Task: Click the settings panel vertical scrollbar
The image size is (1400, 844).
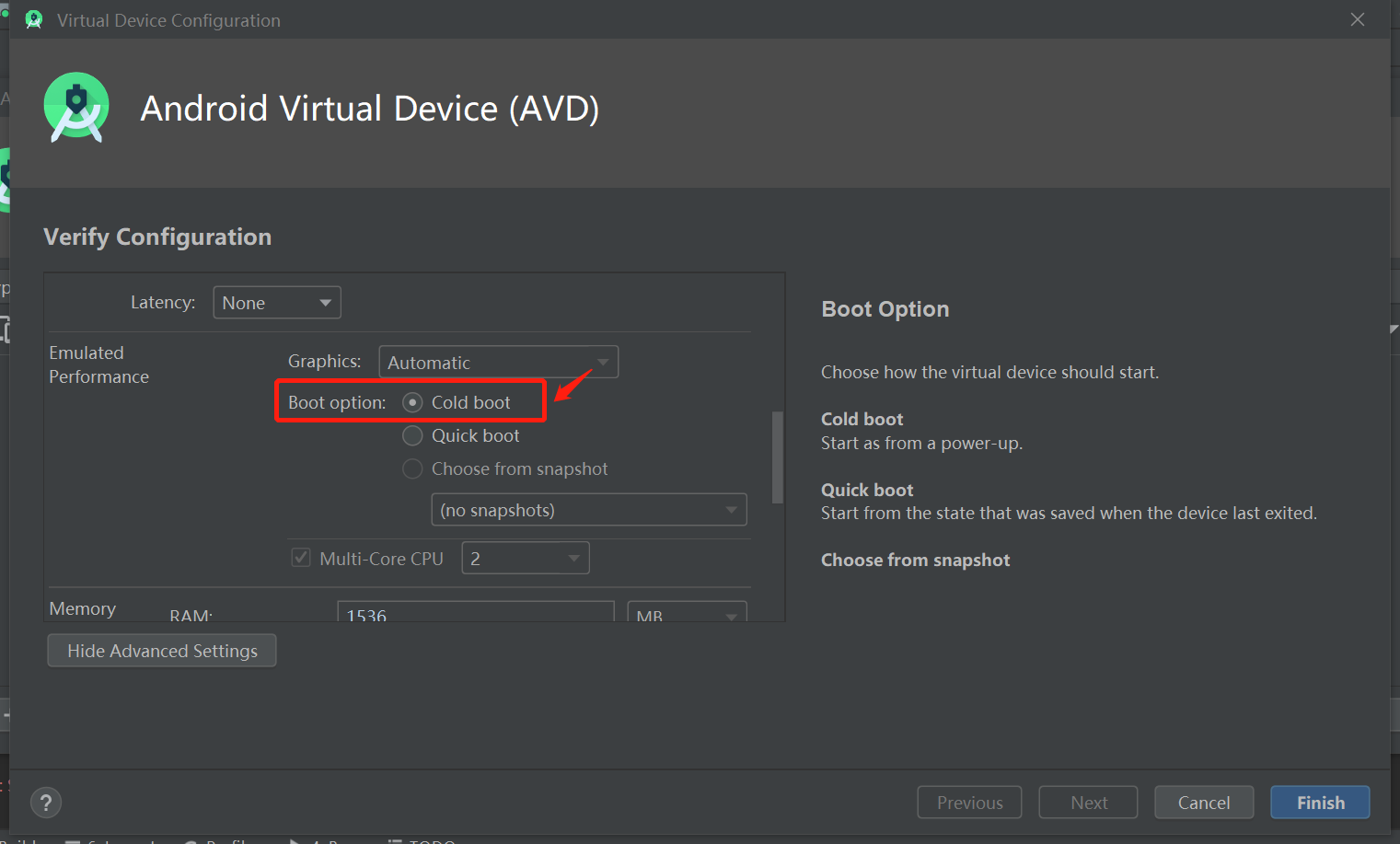Action: coord(778,457)
